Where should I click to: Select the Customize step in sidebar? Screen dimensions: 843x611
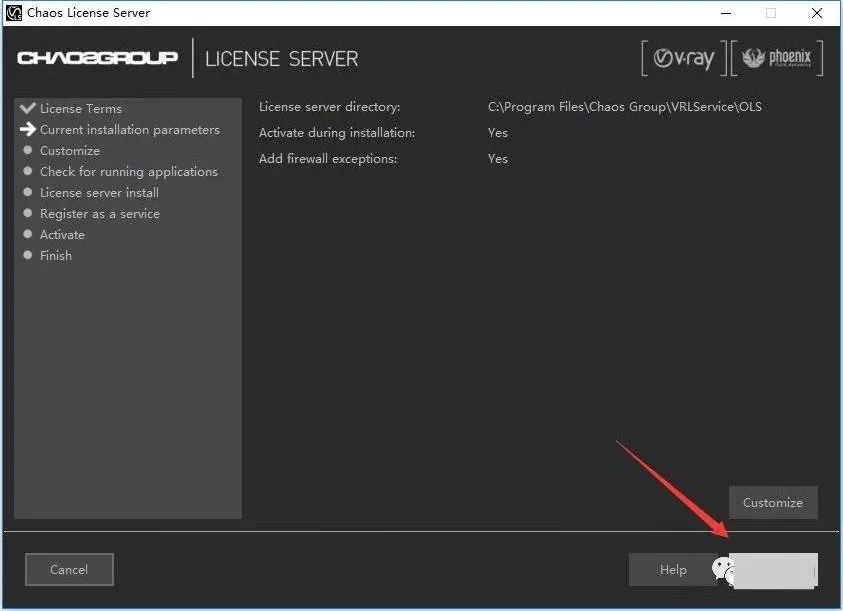pyautogui.click(x=70, y=151)
